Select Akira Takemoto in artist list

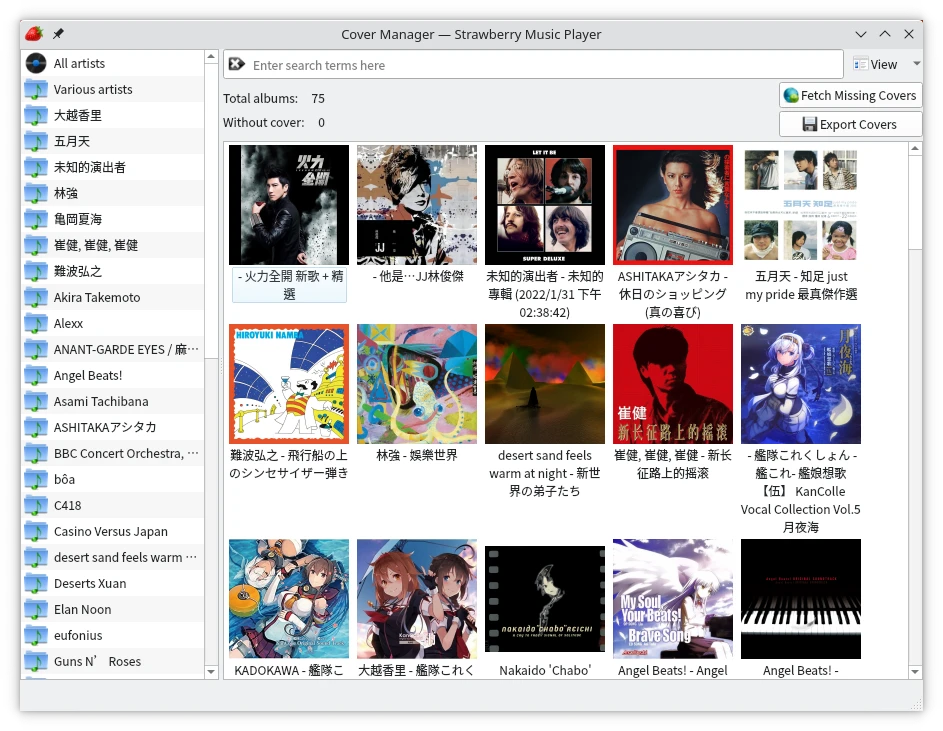point(97,298)
